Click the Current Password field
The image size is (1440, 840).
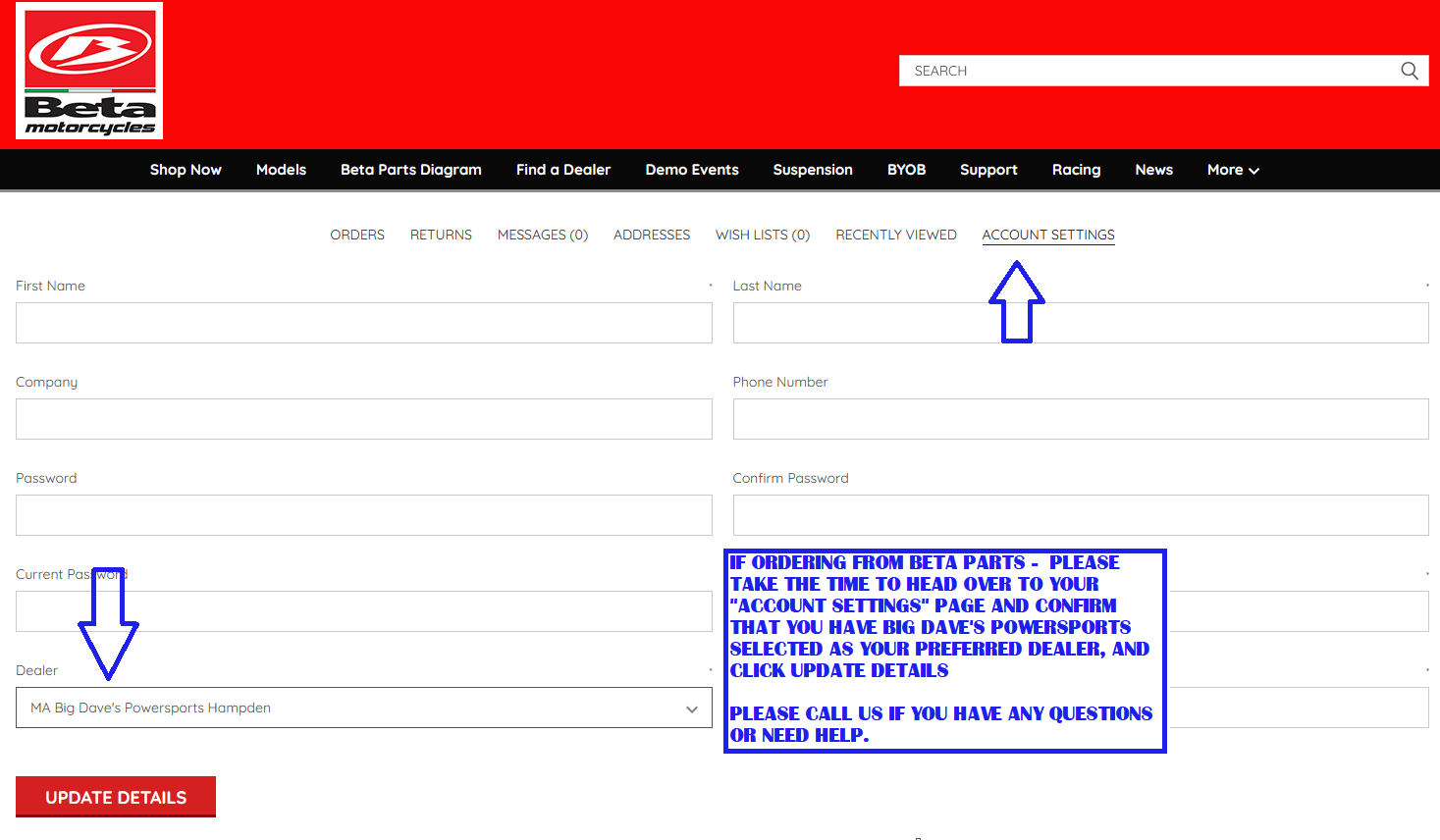click(x=364, y=611)
